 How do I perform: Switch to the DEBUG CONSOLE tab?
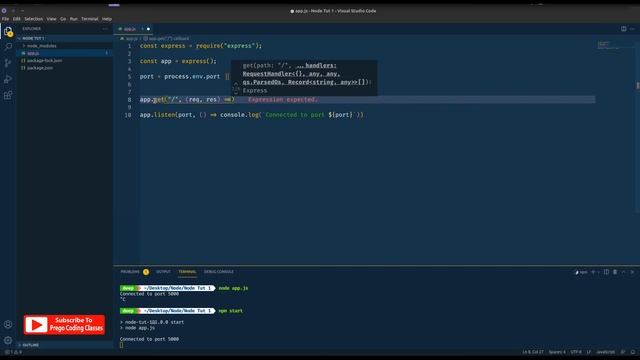219,272
